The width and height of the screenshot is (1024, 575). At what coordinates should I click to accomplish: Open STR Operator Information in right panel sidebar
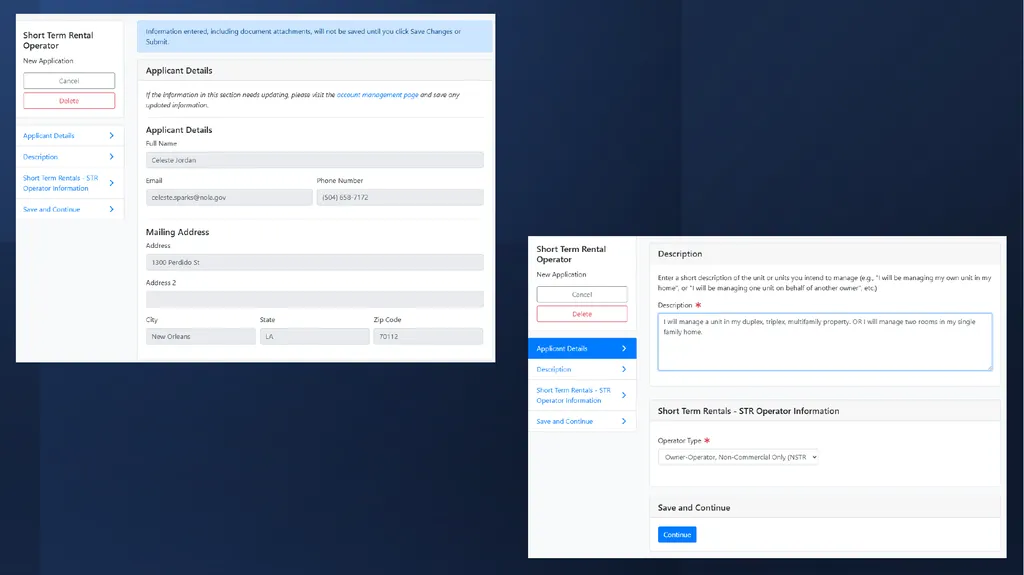pyautogui.click(x=582, y=395)
